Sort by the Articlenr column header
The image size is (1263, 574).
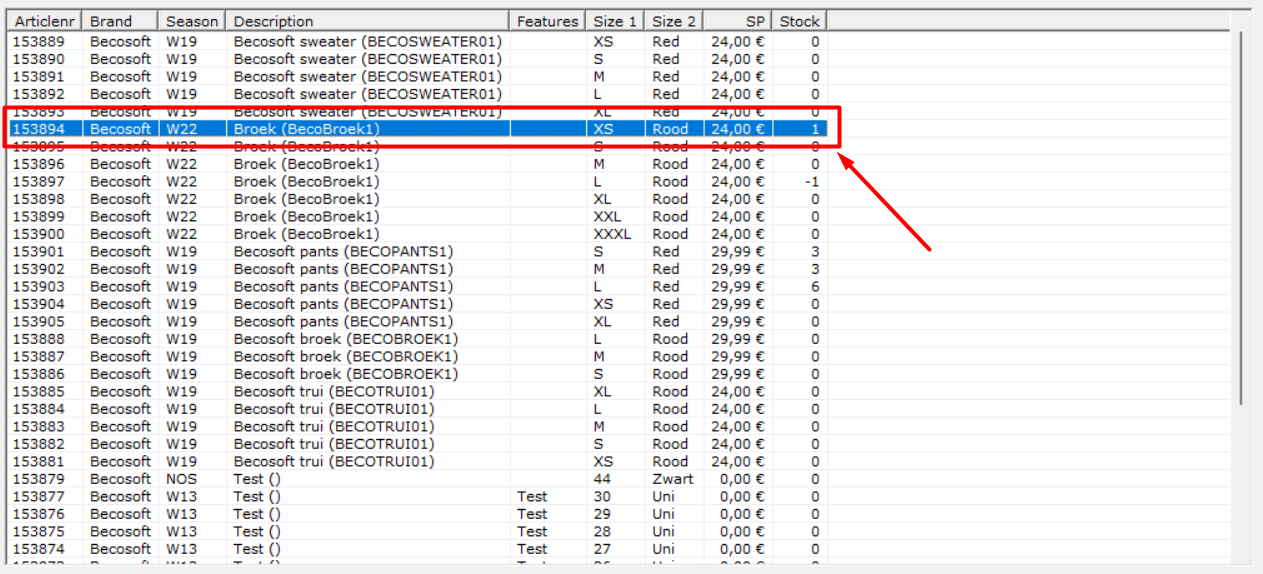(x=44, y=21)
